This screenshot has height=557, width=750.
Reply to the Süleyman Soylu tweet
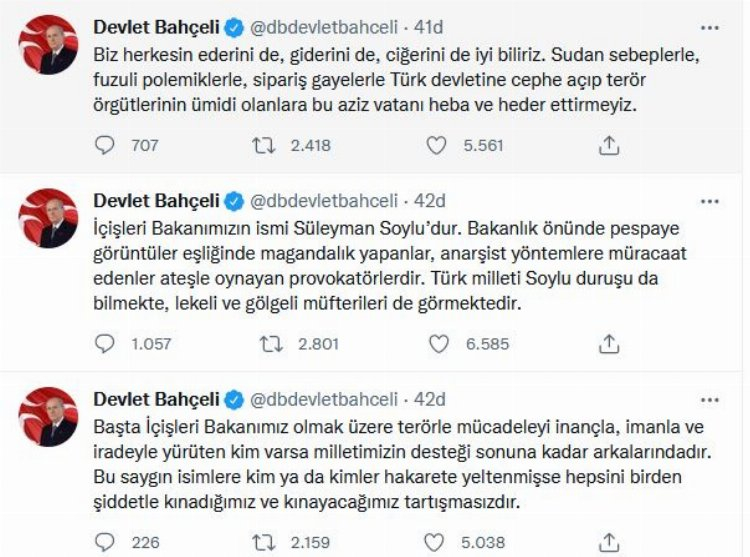[106, 344]
